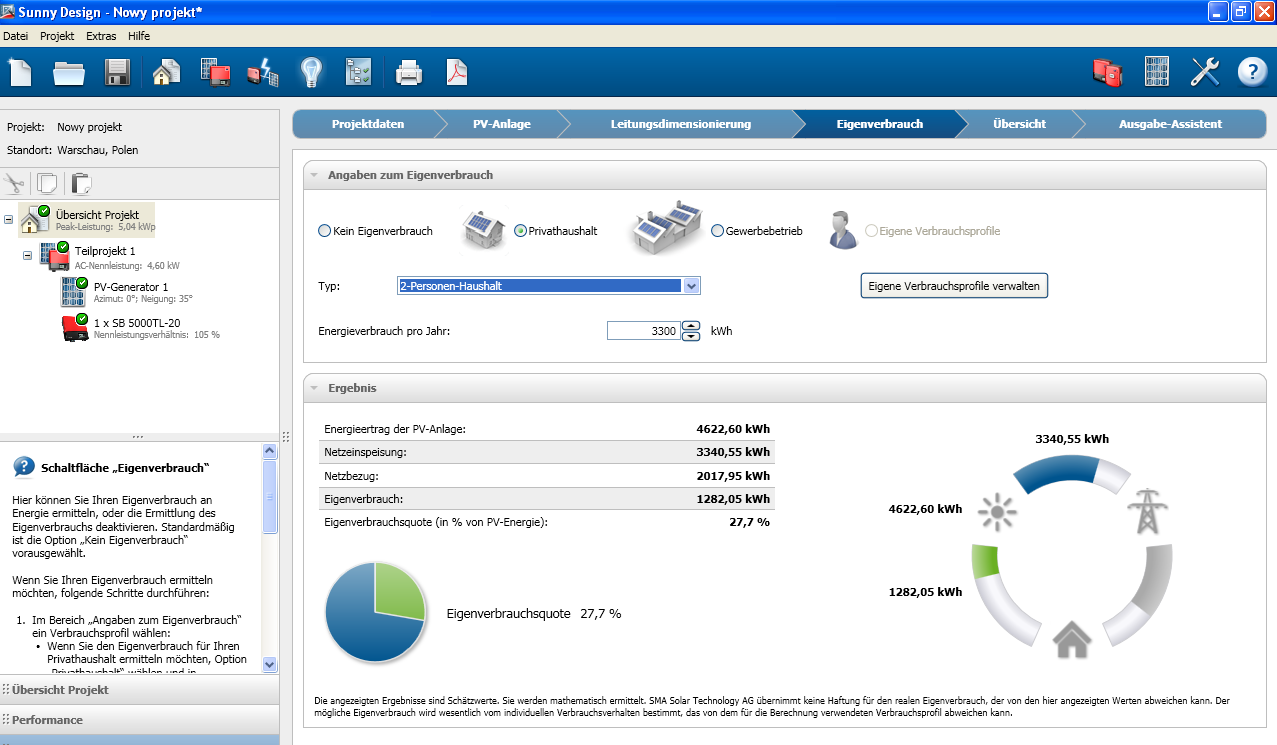1277x745 pixels.
Task: Go to the Projektdaten step
Action: (x=368, y=124)
